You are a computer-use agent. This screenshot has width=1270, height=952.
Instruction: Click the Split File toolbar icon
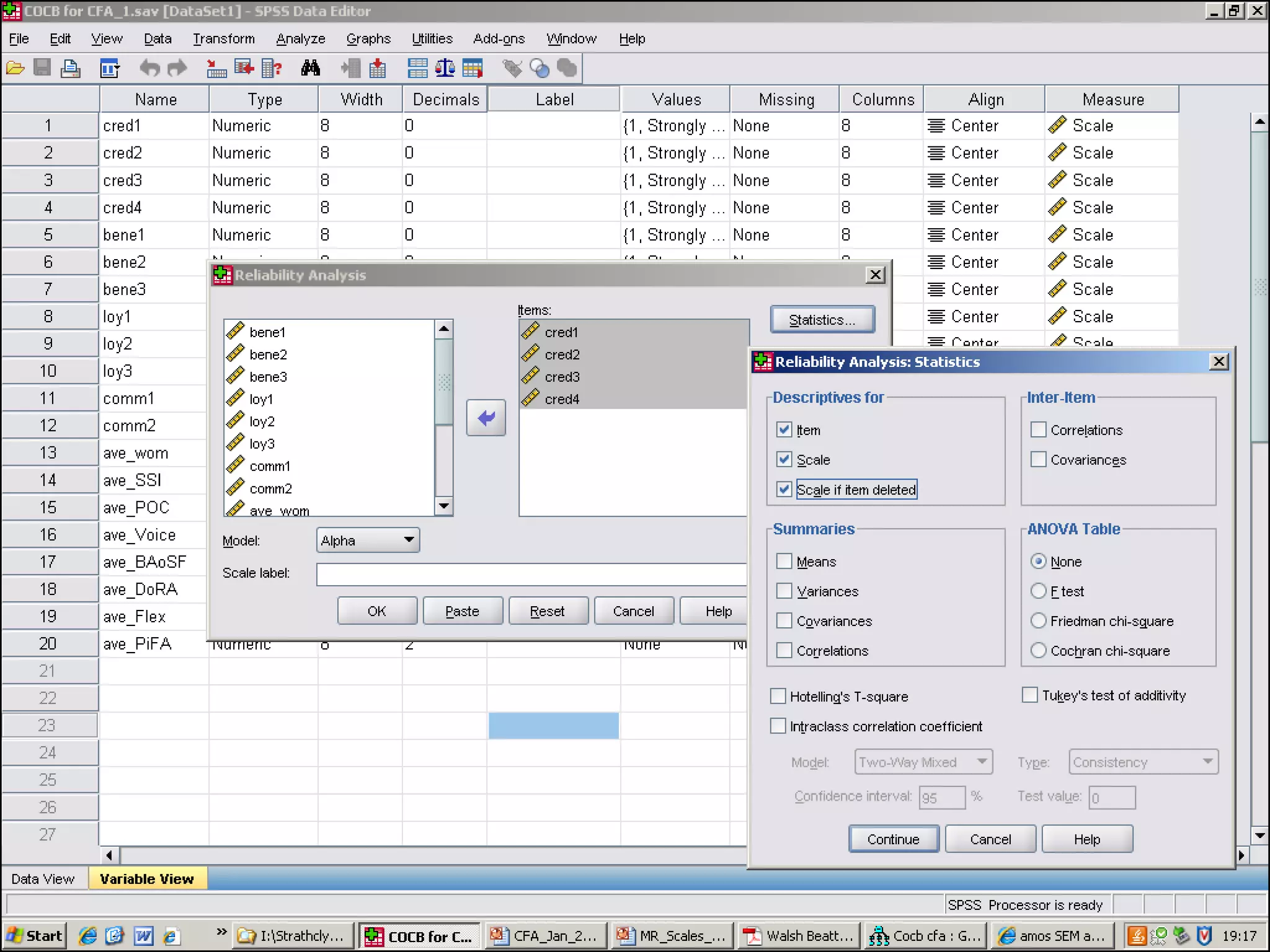point(417,68)
